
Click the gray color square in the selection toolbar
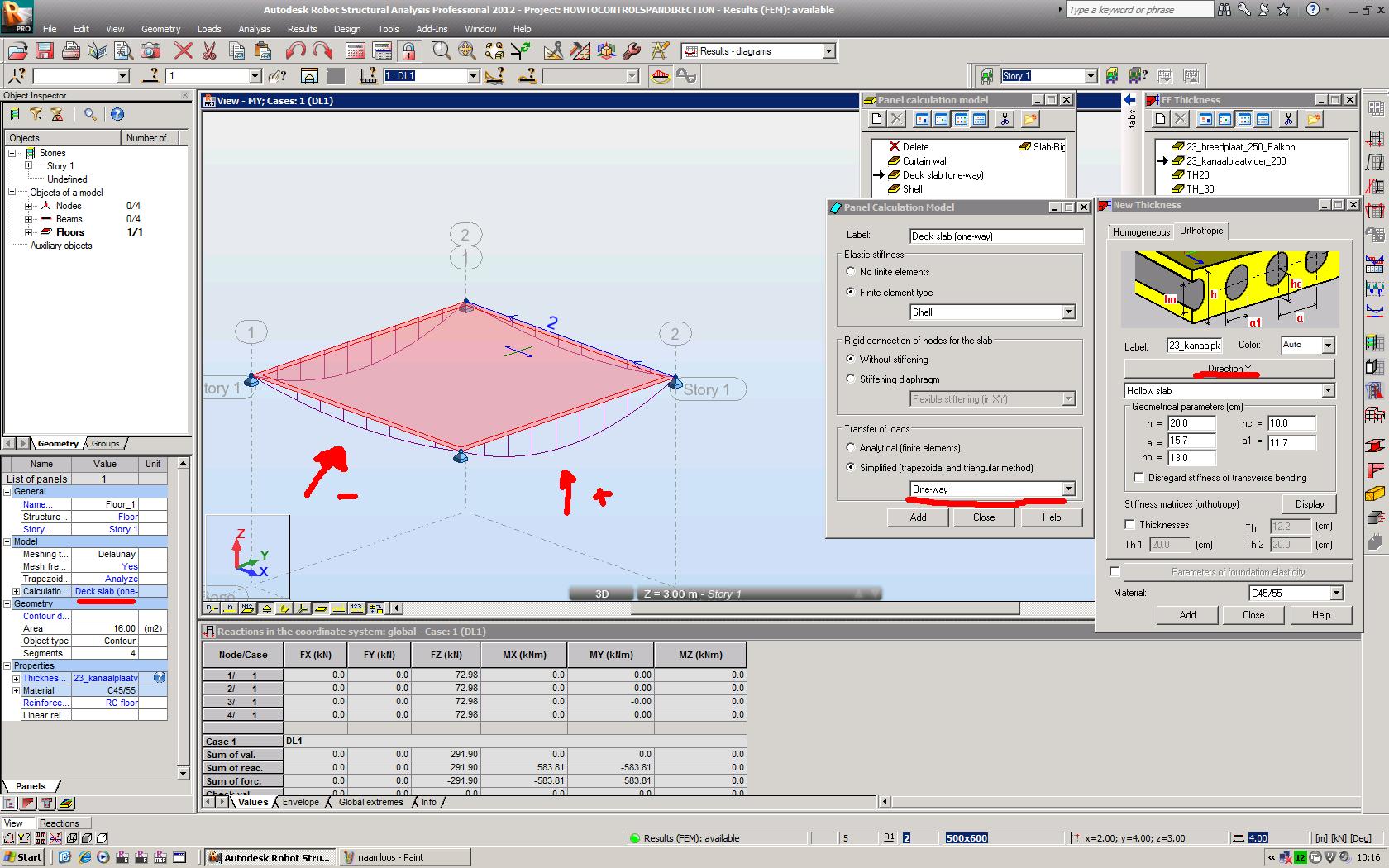coord(335,76)
